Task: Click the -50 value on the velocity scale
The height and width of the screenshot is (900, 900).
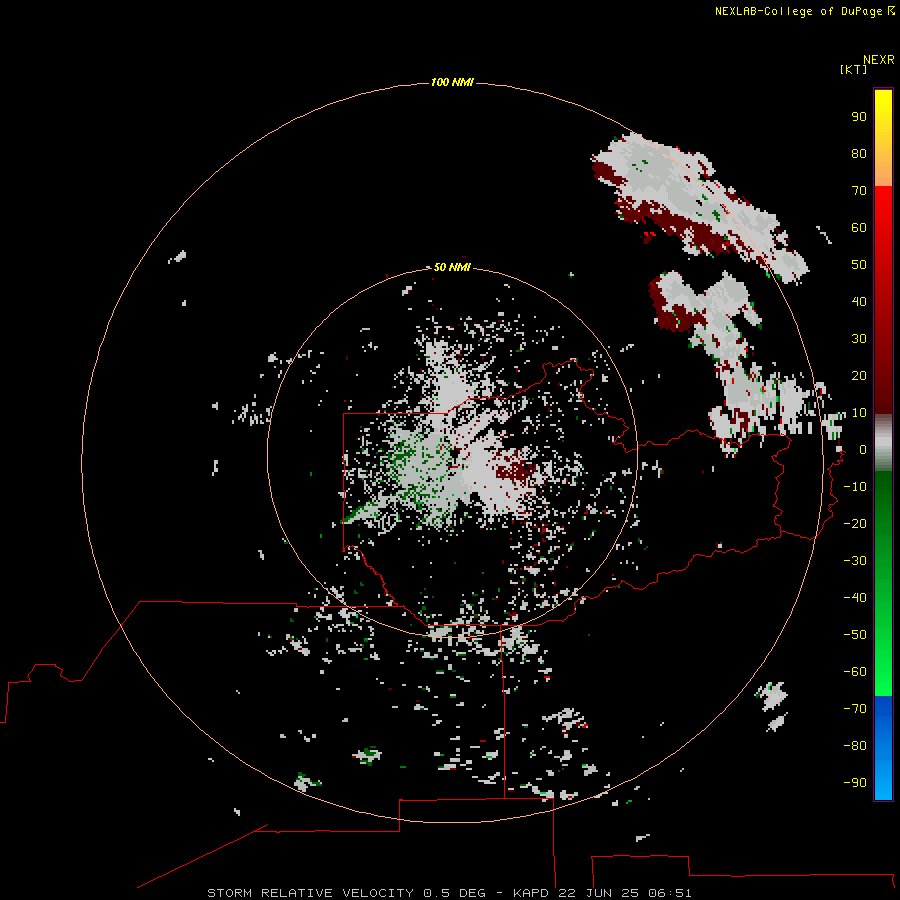Action: [x=855, y=635]
